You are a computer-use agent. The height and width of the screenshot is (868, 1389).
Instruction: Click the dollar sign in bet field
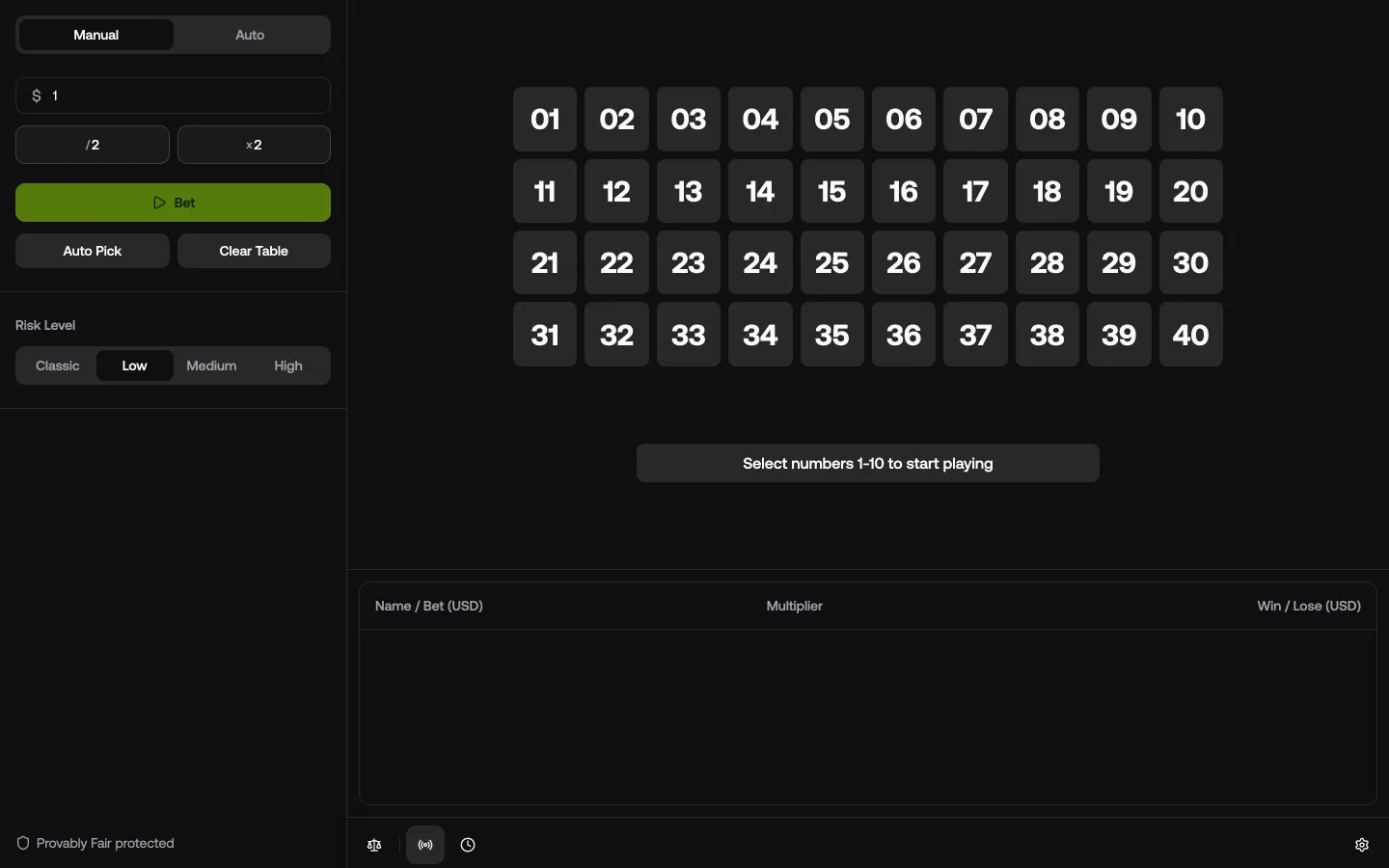click(x=37, y=95)
